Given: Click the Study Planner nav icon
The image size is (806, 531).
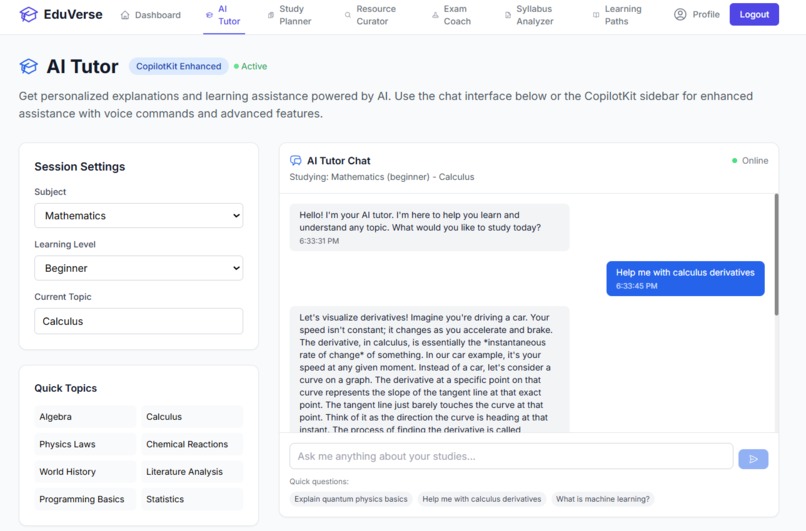Looking at the screenshot, I should coord(270,15).
